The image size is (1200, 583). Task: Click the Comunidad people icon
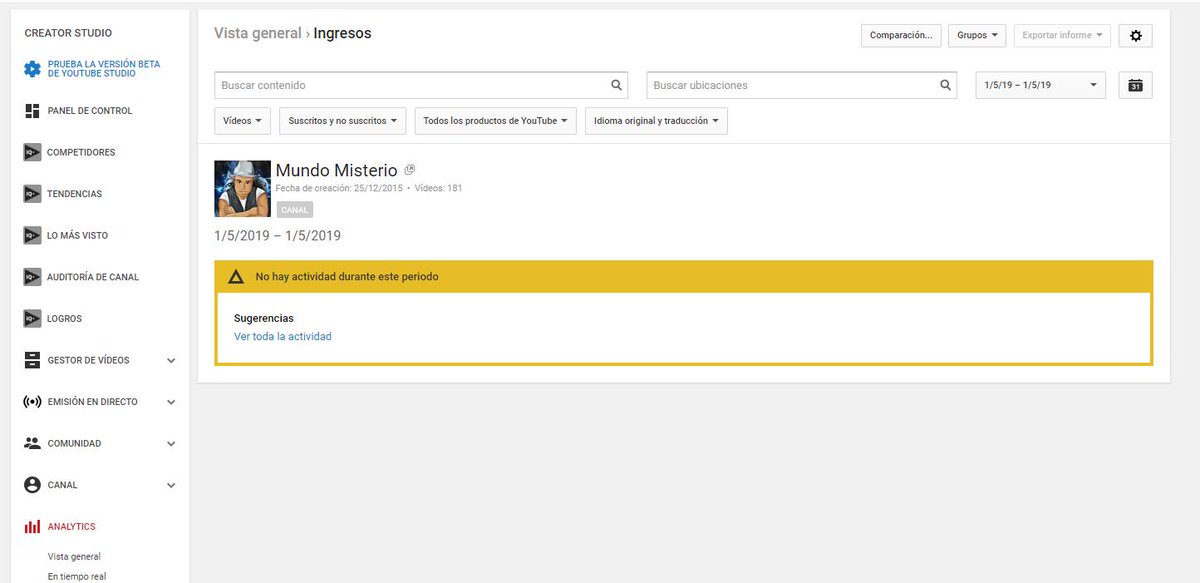[x=32, y=443]
